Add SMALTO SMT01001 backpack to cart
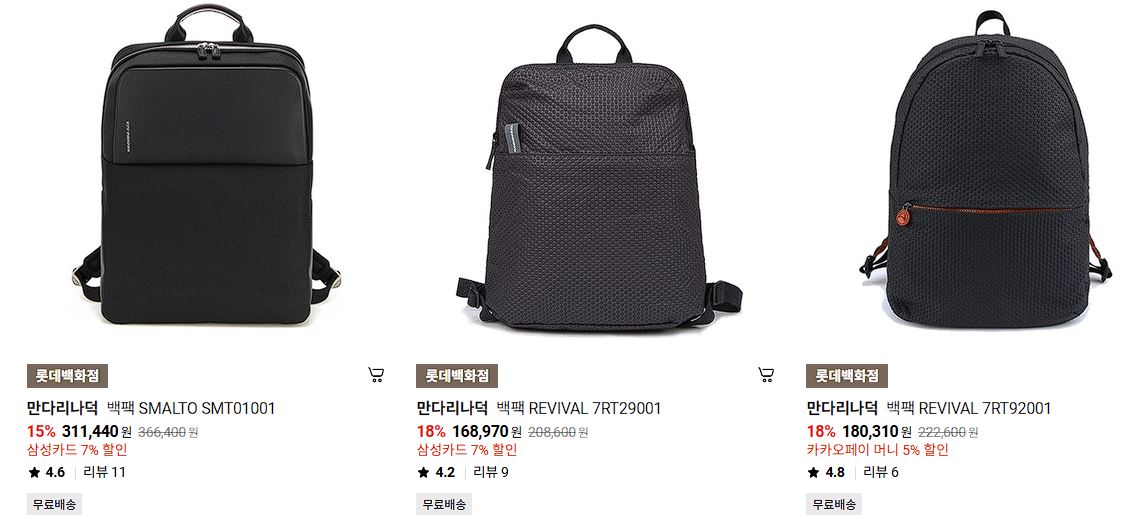The height and width of the screenshot is (529, 1136). (x=375, y=375)
